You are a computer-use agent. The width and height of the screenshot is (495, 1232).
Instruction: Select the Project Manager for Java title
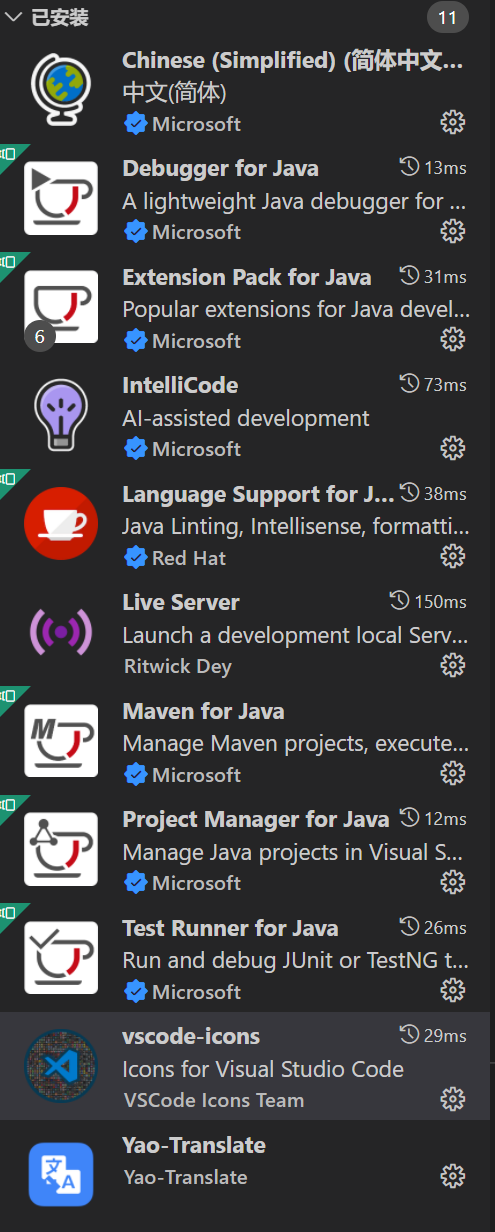click(255, 819)
